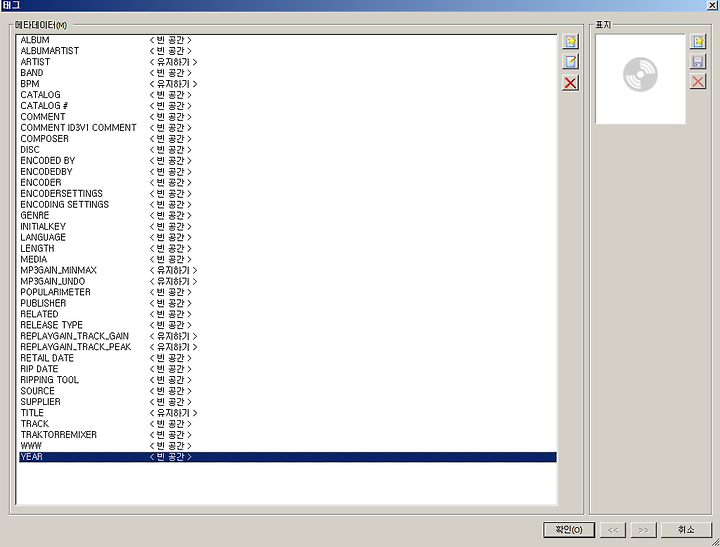Select the TRAKTORREMIXER row
This screenshot has width=720, height=547.
[288, 435]
